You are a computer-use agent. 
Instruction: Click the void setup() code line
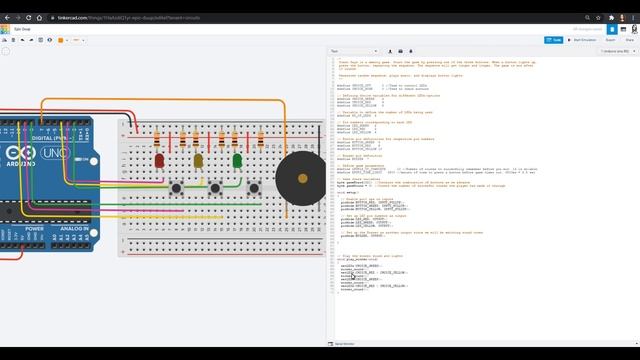pyautogui.click(x=348, y=193)
